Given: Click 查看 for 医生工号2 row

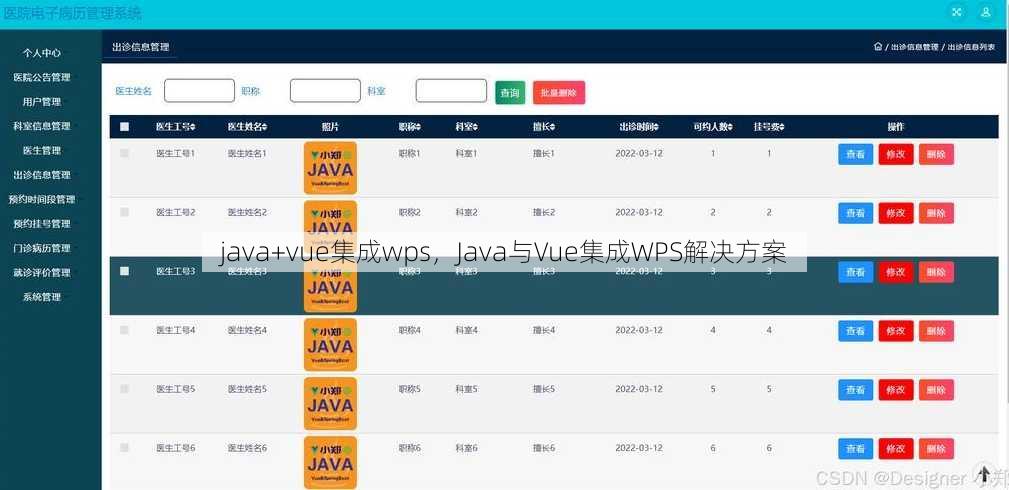Looking at the screenshot, I should coord(855,213).
